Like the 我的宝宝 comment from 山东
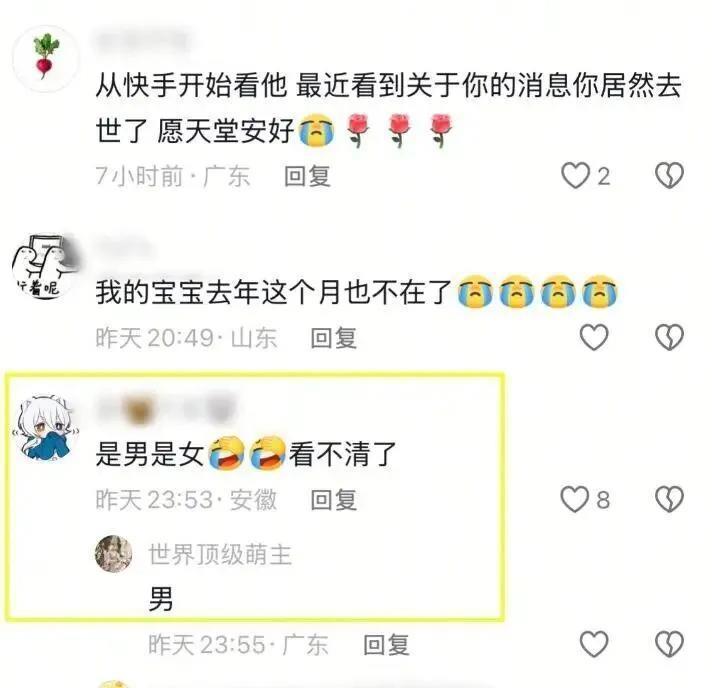Viewport: 712px width, 688px height. (594, 337)
